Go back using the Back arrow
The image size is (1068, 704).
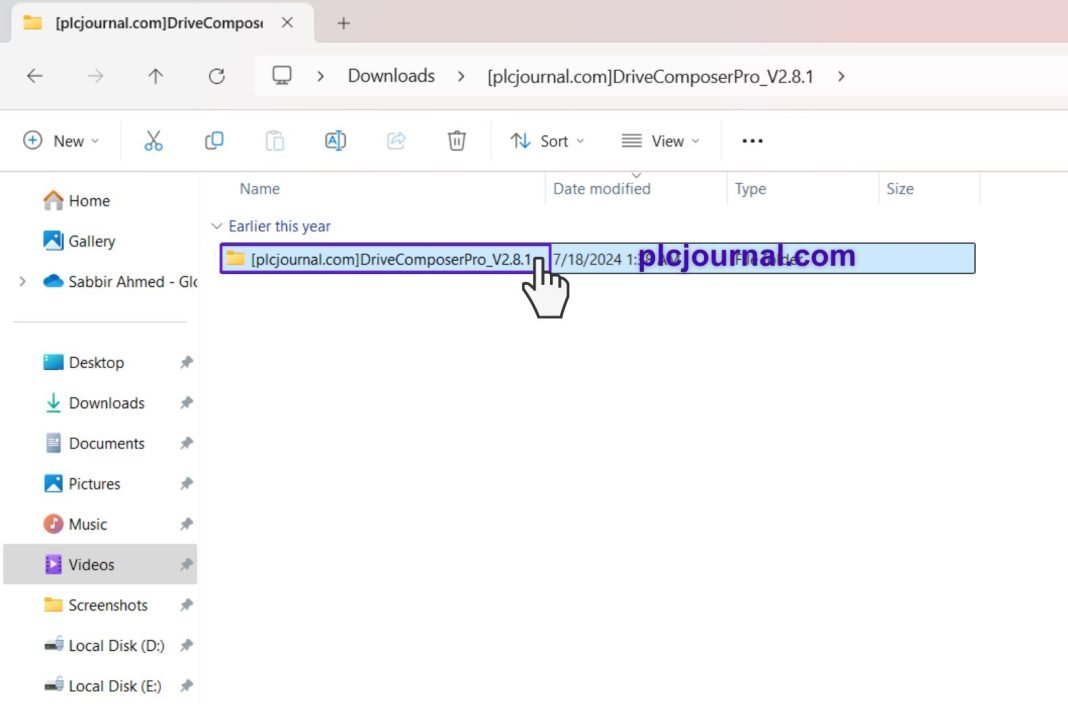click(x=35, y=76)
